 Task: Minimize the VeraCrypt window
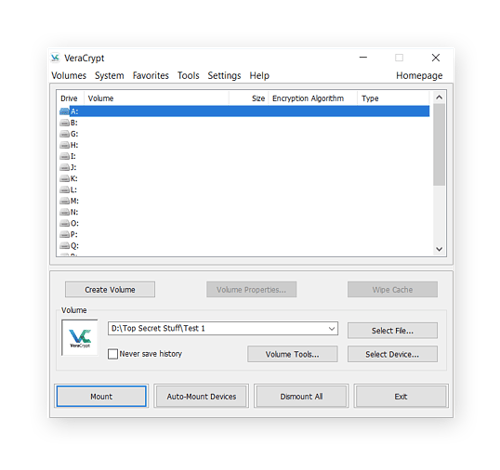pyautogui.click(x=363, y=58)
